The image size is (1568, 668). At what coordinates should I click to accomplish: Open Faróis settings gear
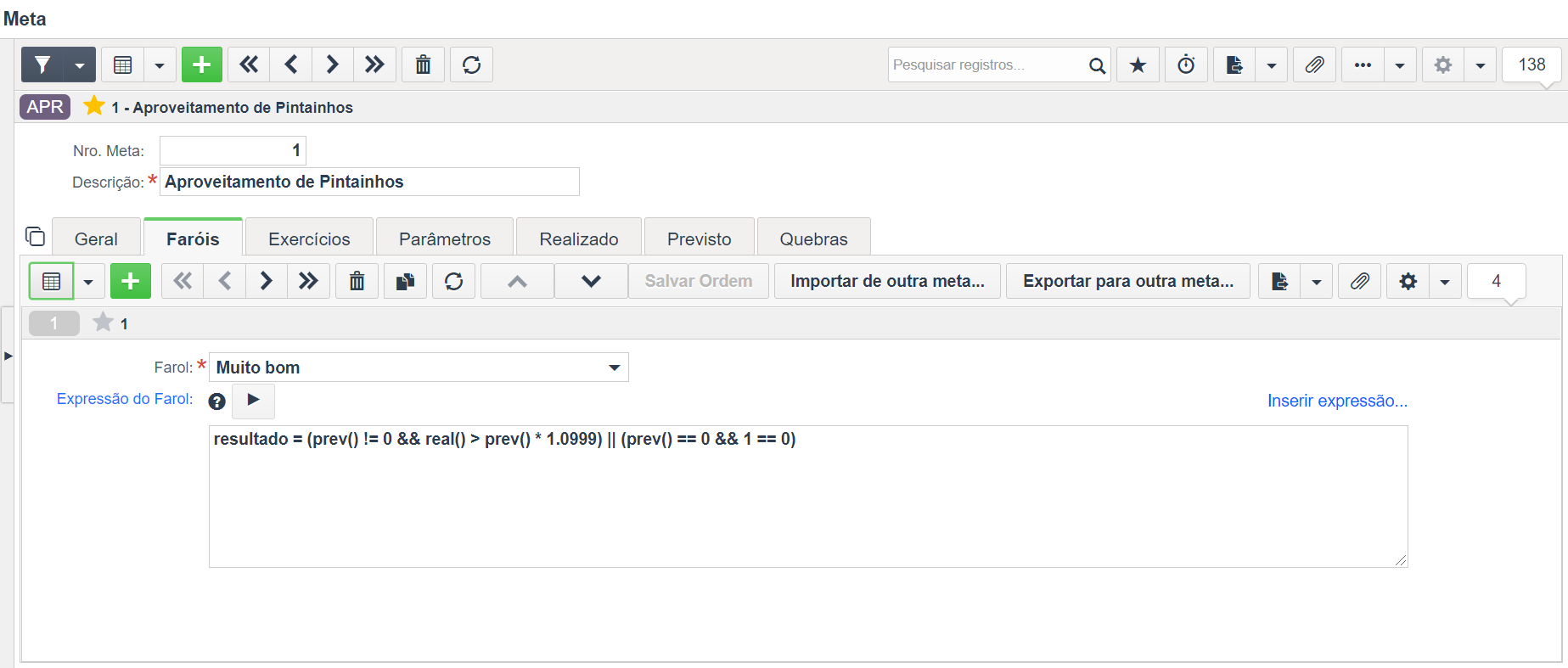[x=1408, y=281]
